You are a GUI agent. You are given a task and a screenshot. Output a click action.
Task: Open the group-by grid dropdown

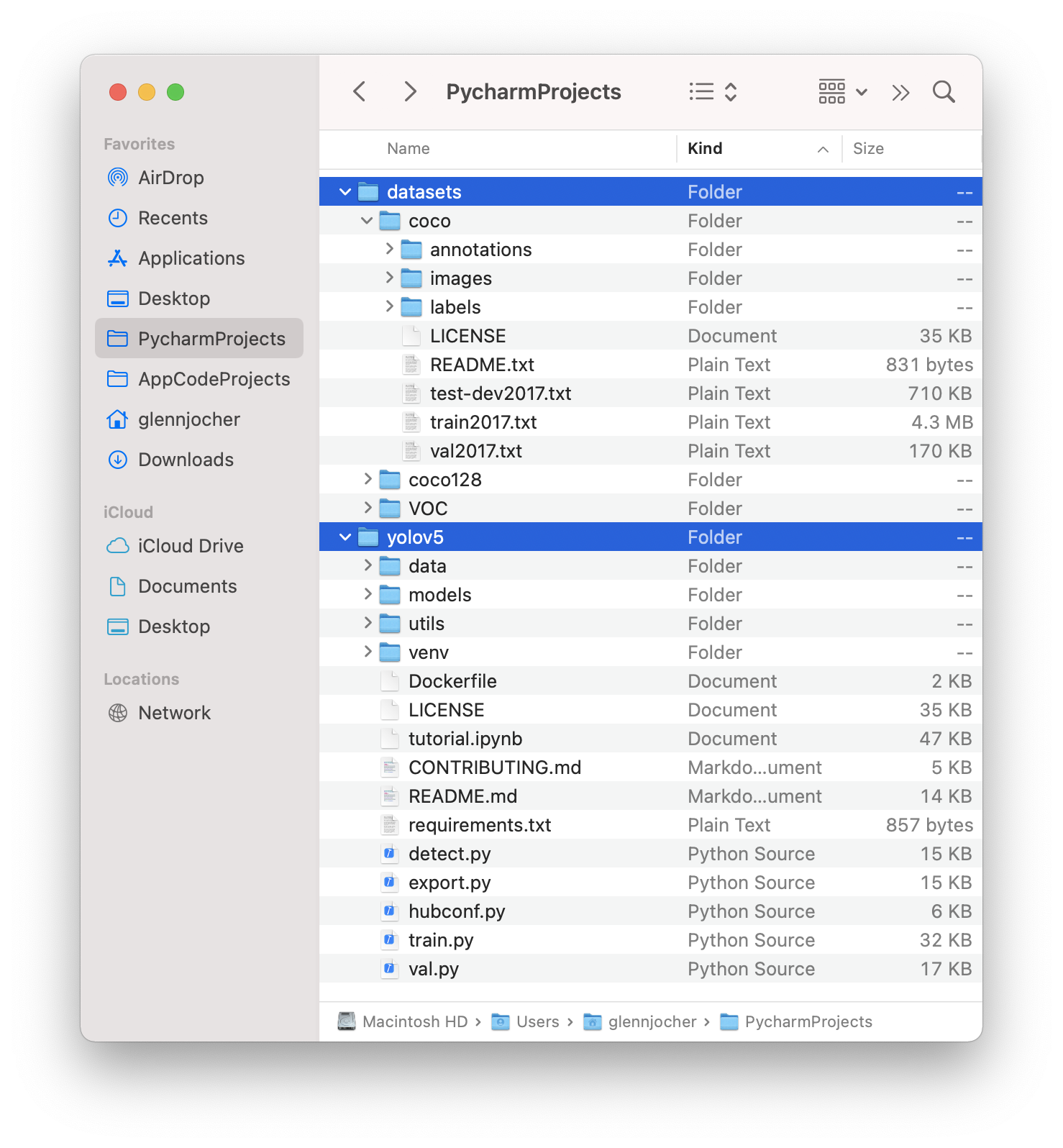pyautogui.click(x=843, y=92)
